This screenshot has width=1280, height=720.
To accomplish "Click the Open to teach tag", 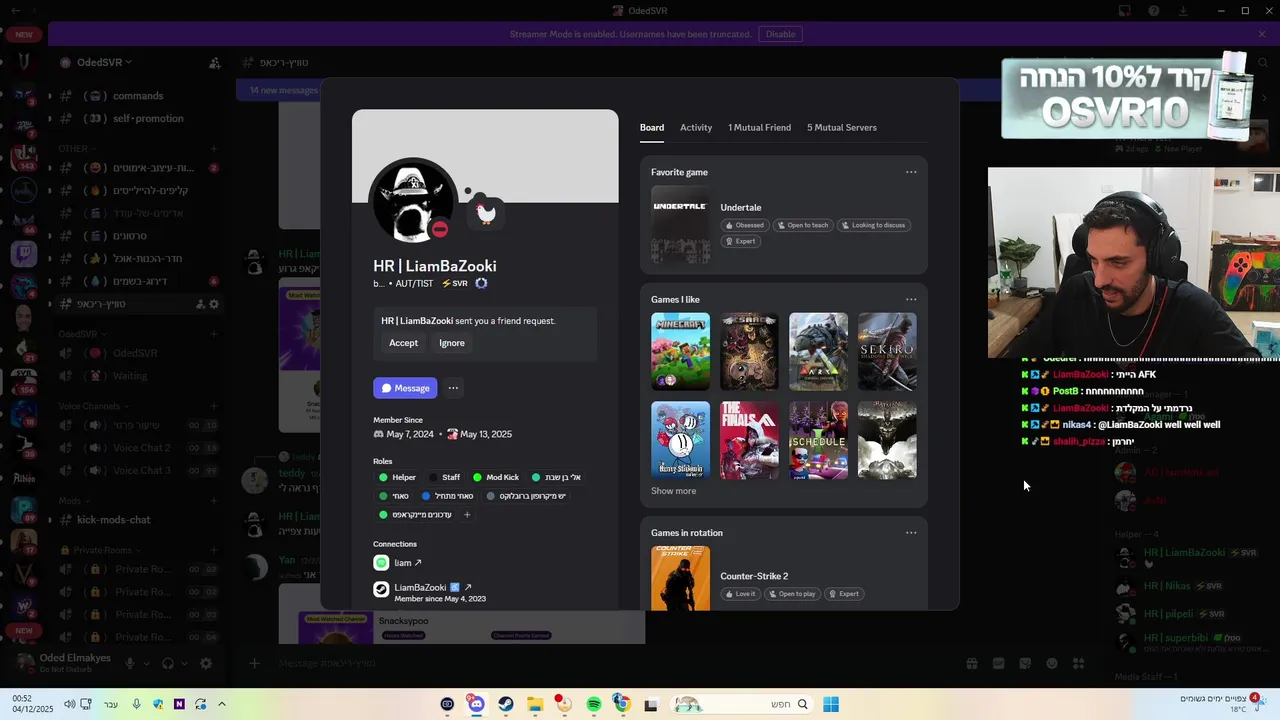I will pos(803,225).
